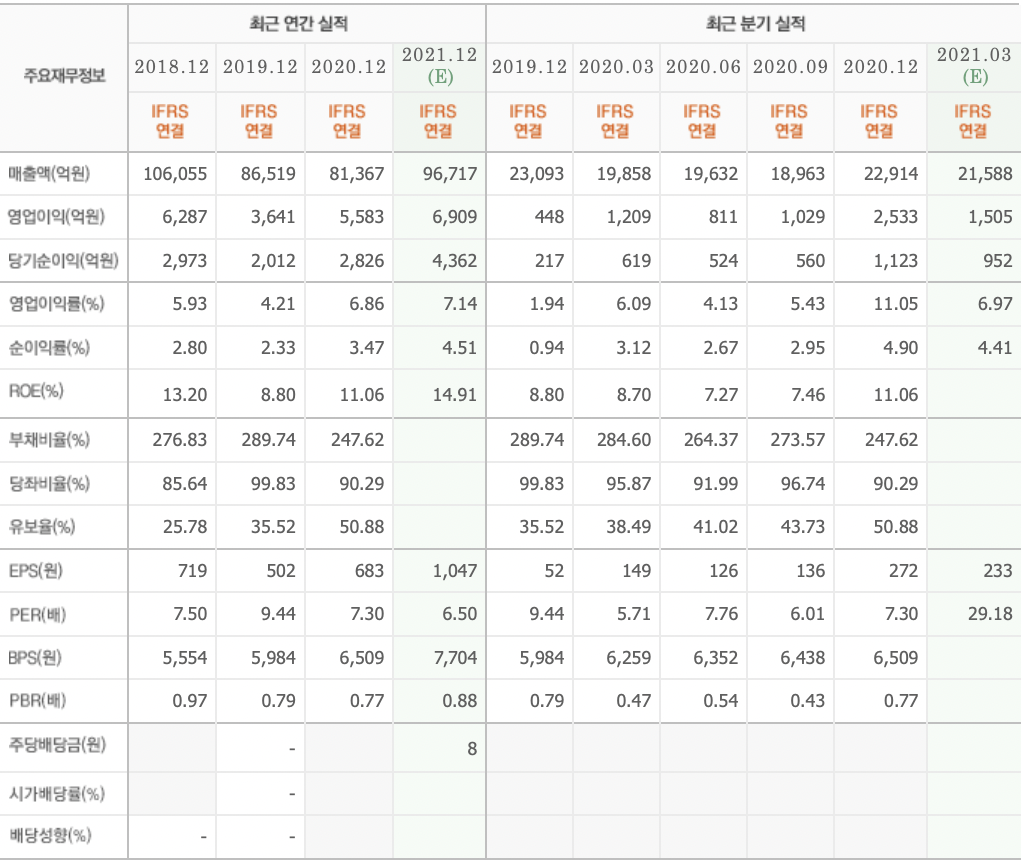Click the 매출액(억원) row label
Image resolution: width=1022 pixels, height=860 pixels.
tap(49, 173)
